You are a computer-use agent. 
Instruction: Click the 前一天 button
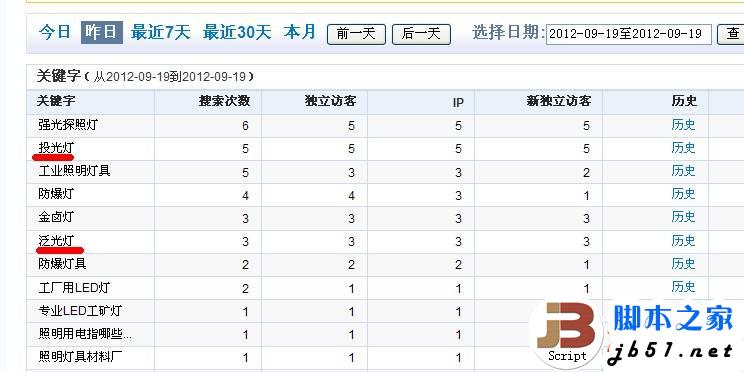[356, 34]
